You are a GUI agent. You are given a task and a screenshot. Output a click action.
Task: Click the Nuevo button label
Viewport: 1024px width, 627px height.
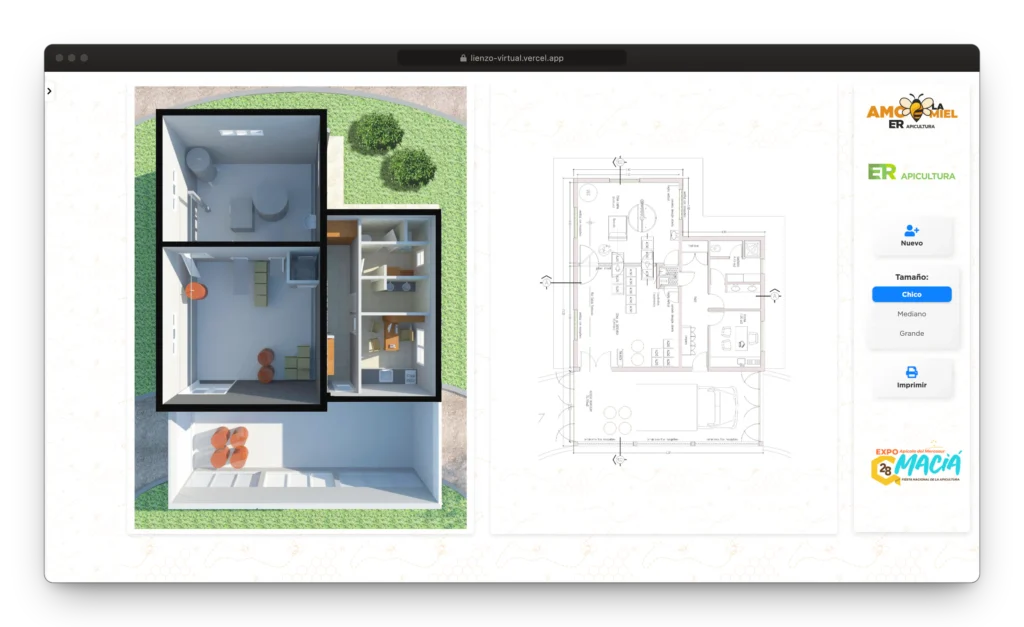912,243
